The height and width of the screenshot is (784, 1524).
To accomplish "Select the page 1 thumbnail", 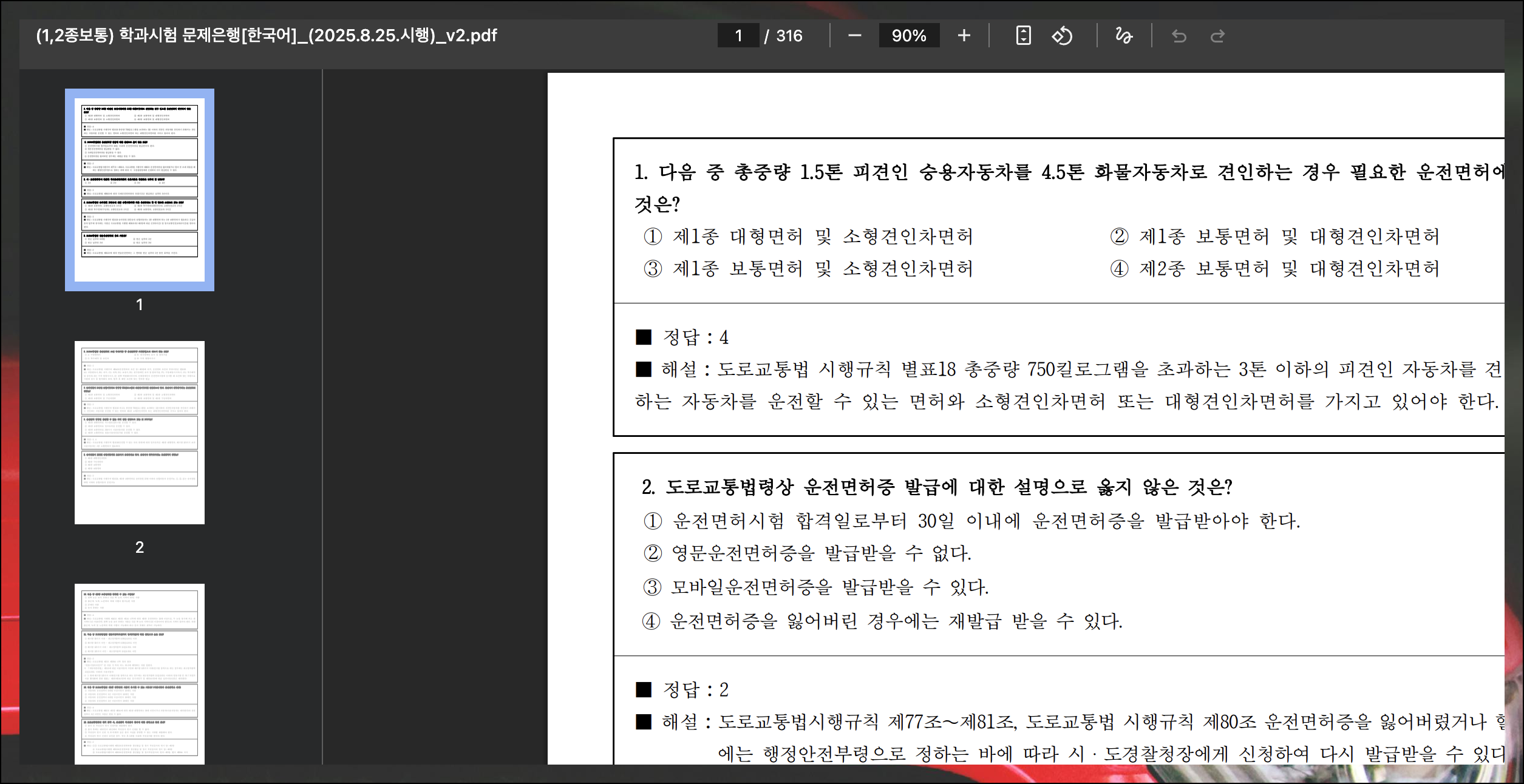I will tap(140, 189).
